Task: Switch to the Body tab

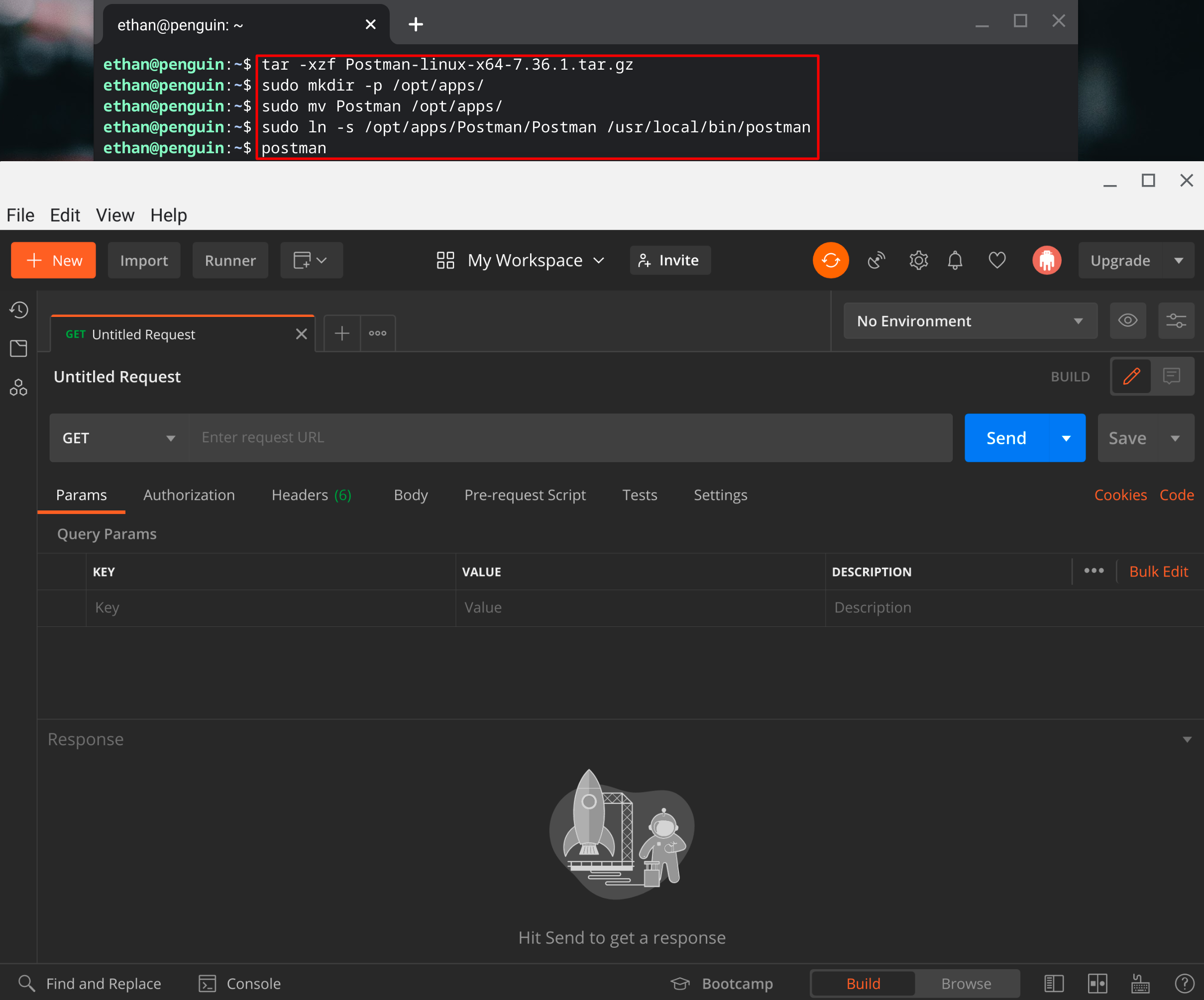Action: click(x=411, y=495)
